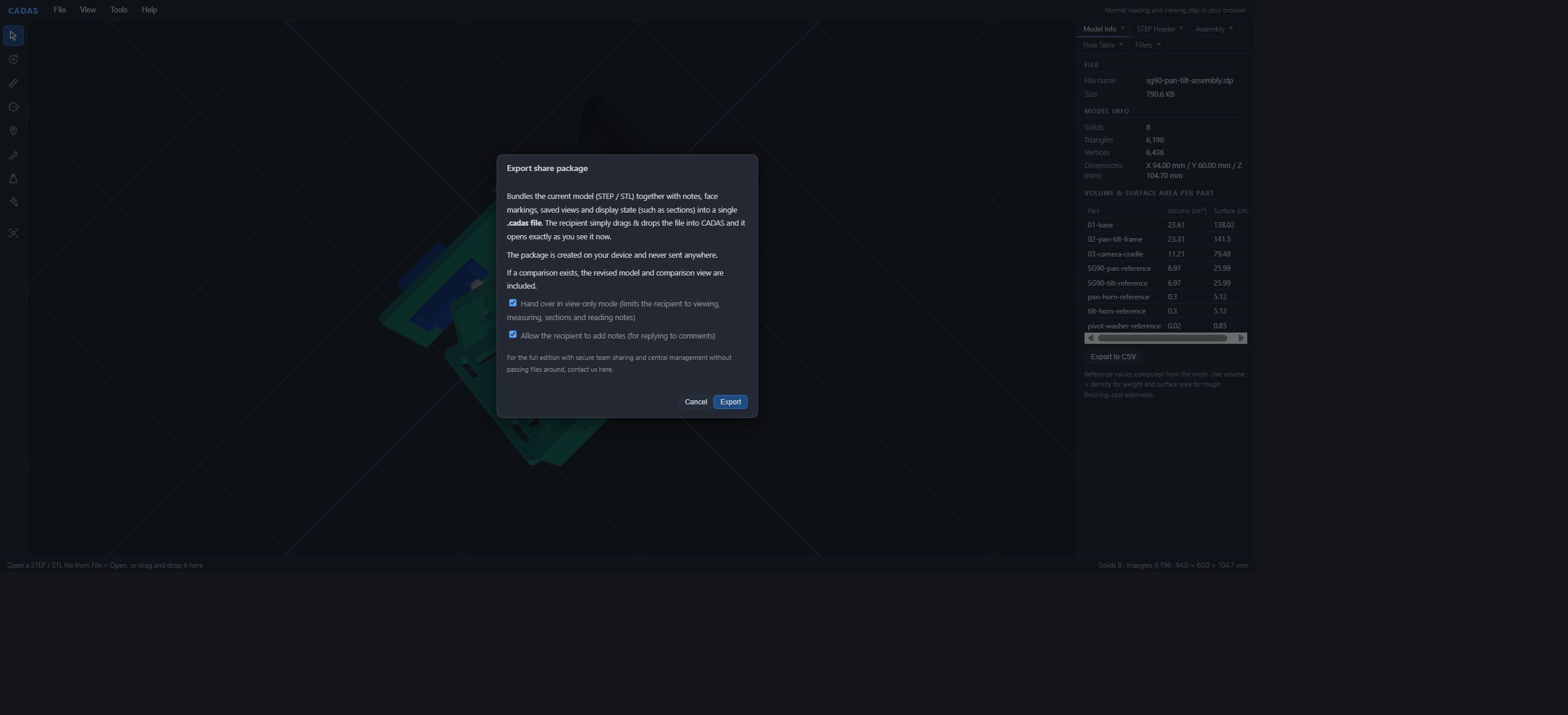Click the Export button in dialog
This screenshot has width=1568, height=715.
731,402
